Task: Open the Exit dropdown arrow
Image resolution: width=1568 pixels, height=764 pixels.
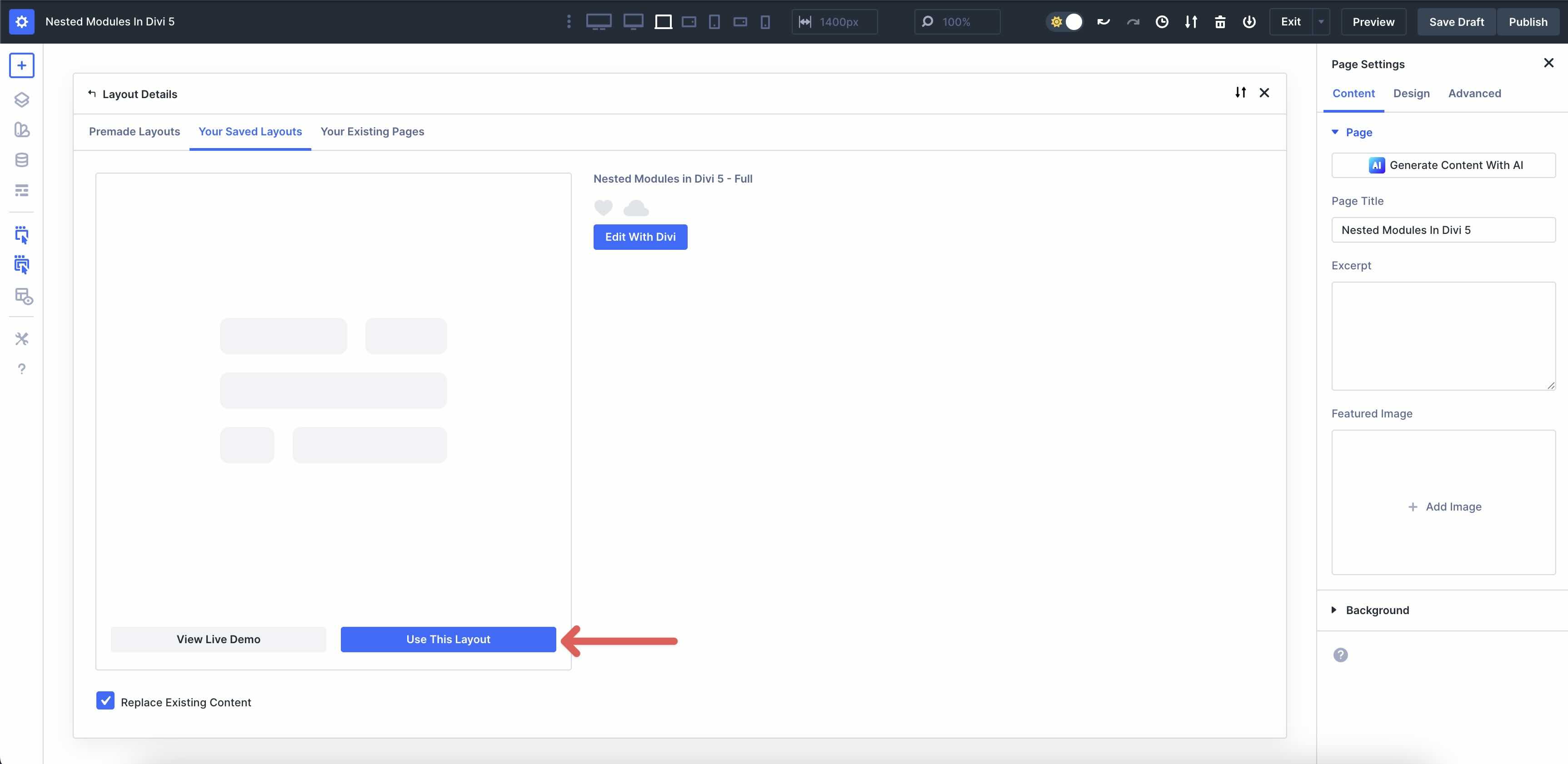Action: 1321,21
